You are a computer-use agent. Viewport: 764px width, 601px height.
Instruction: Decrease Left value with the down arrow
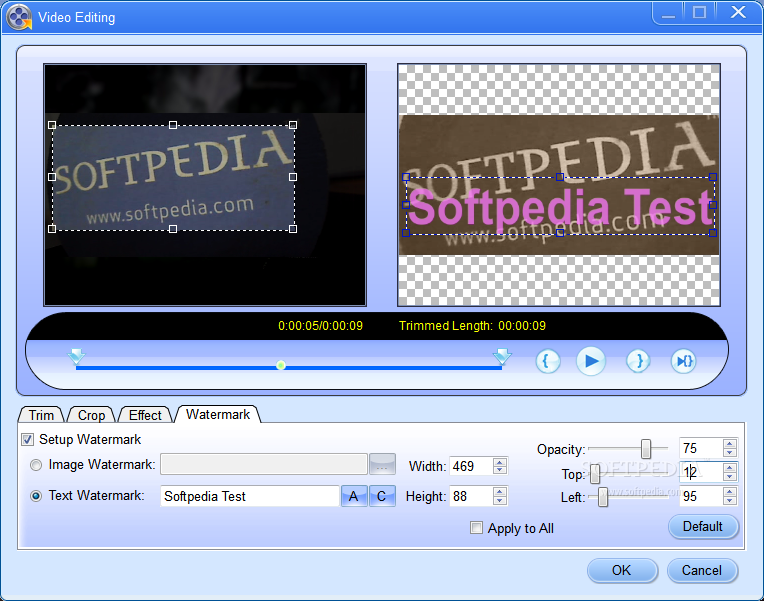pos(729,501)
